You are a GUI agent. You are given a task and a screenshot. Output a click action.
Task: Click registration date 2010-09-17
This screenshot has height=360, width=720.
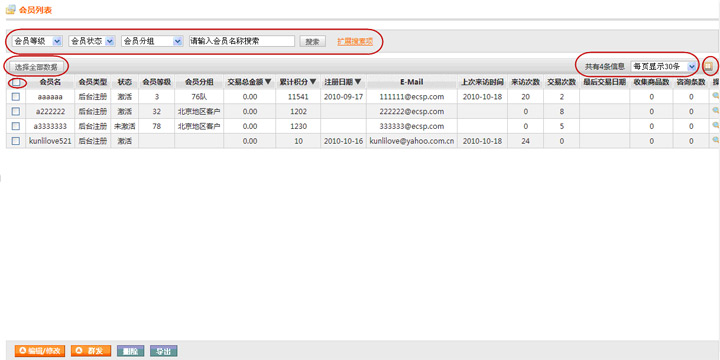(343, 97)
